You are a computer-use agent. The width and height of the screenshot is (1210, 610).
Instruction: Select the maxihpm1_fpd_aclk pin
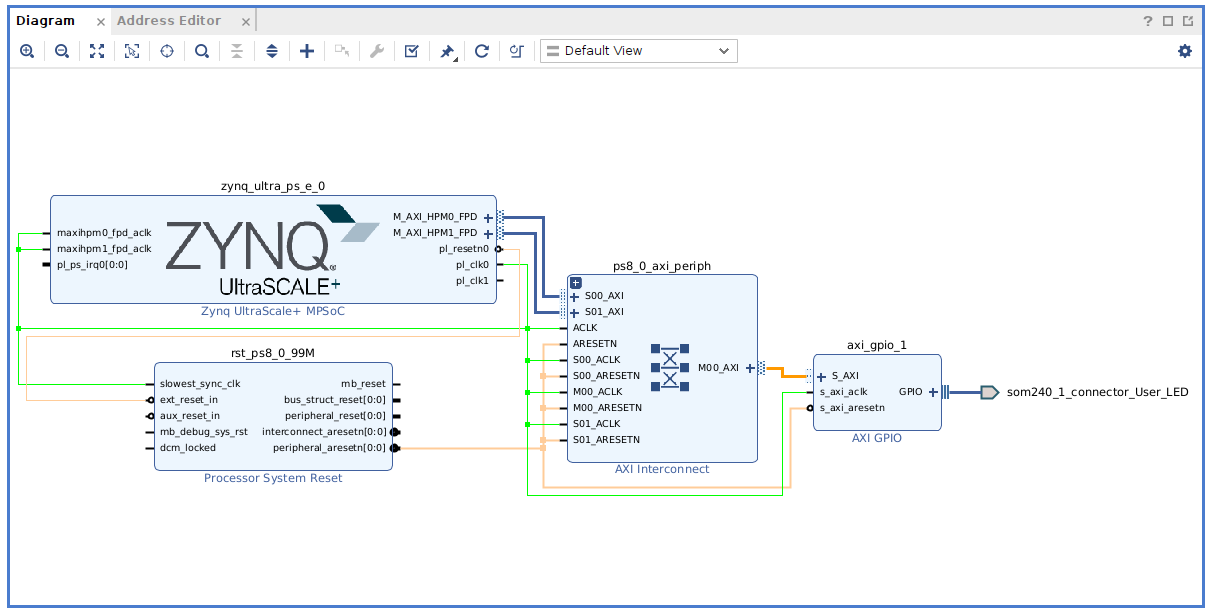(104, 249)
